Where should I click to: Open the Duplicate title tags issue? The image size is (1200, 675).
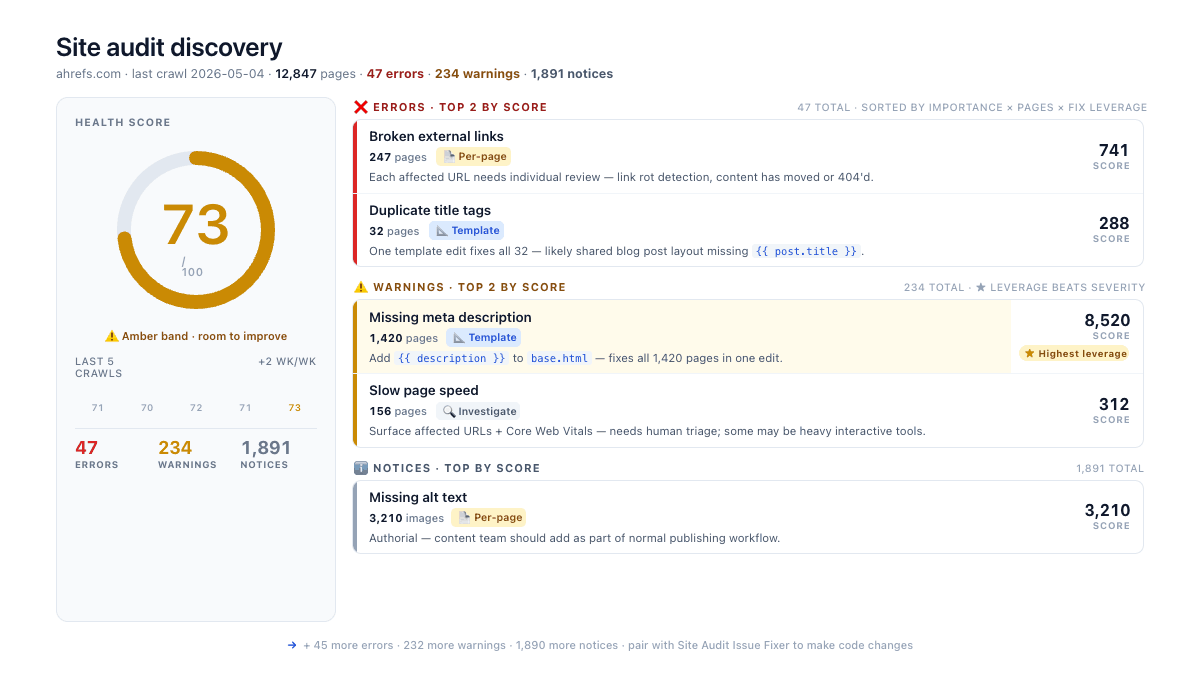click(748, 230)
